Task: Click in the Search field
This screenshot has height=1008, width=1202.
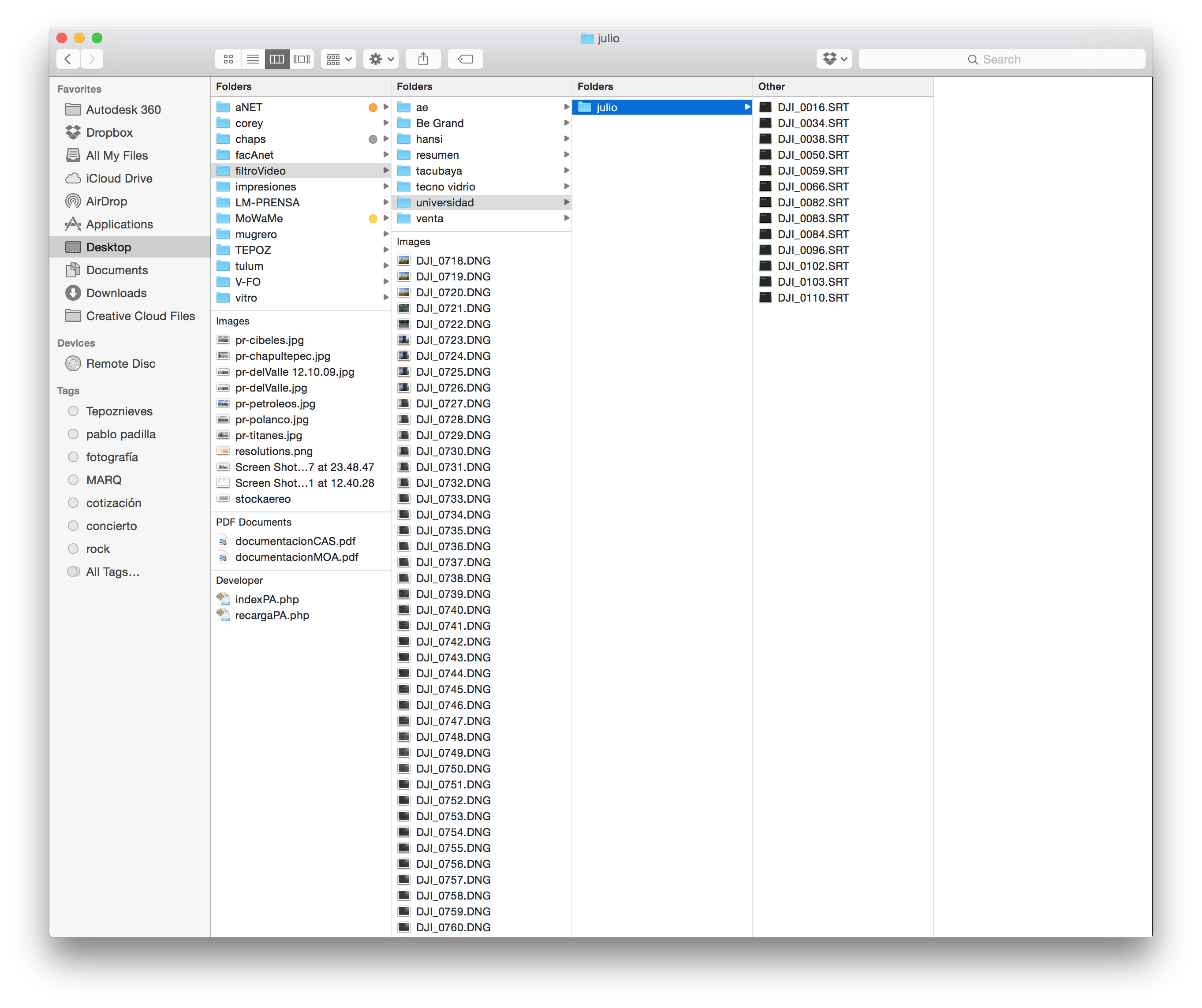Action: click(x=1002, y=59)
